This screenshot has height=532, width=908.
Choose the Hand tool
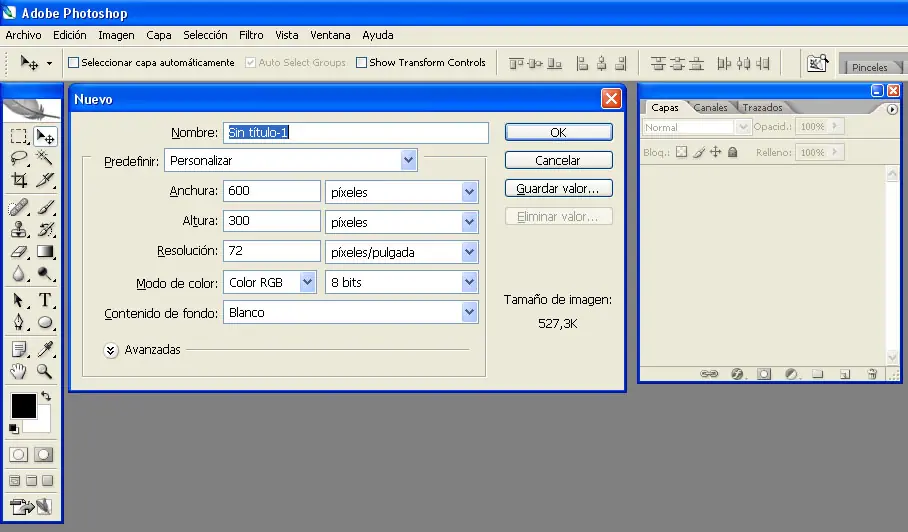pos(19,371)
